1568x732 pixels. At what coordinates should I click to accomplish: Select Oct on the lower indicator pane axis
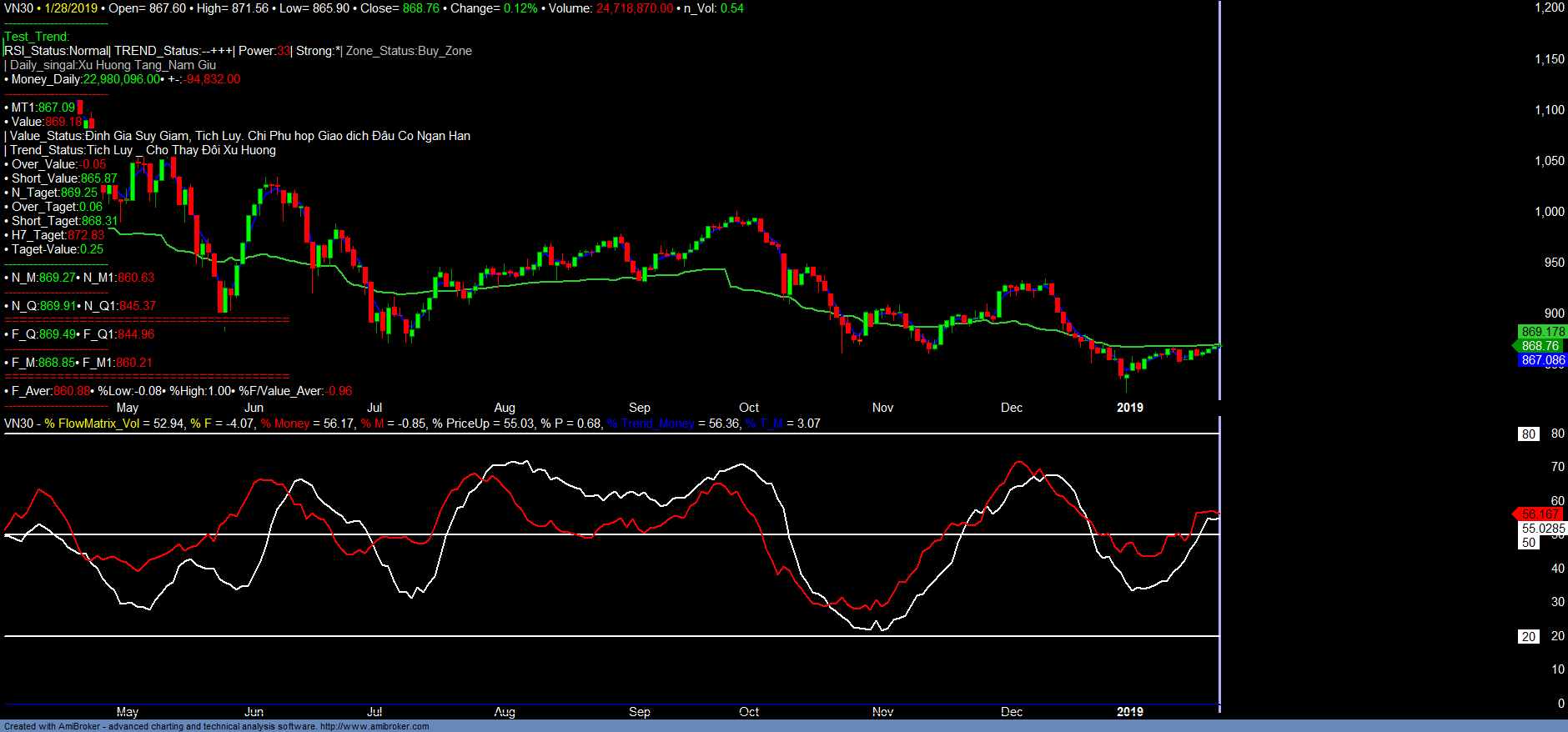pyautogui.click(x=748, y=712)
